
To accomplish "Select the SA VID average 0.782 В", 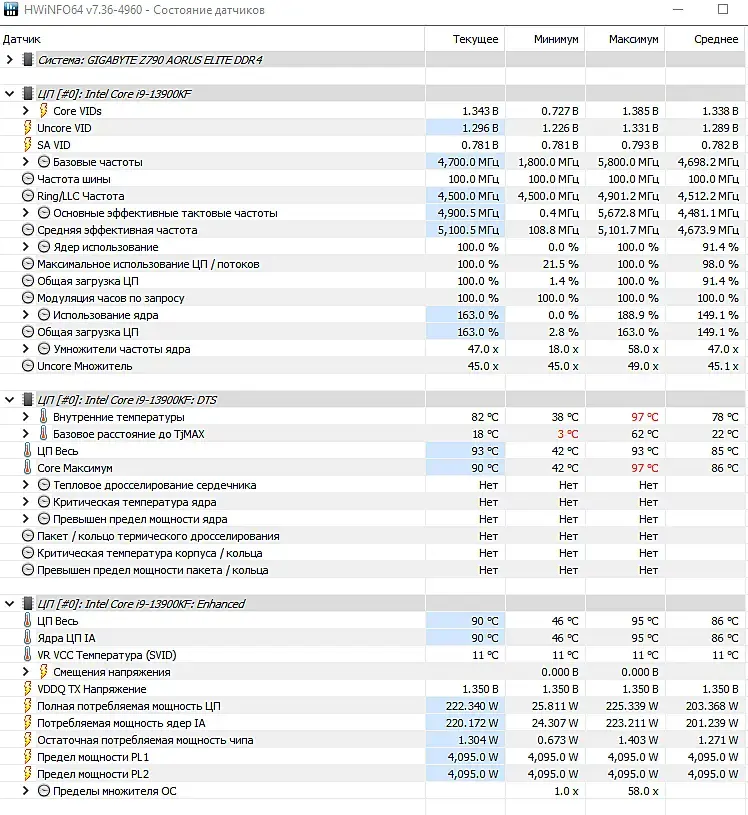I will tap(720, 145).
